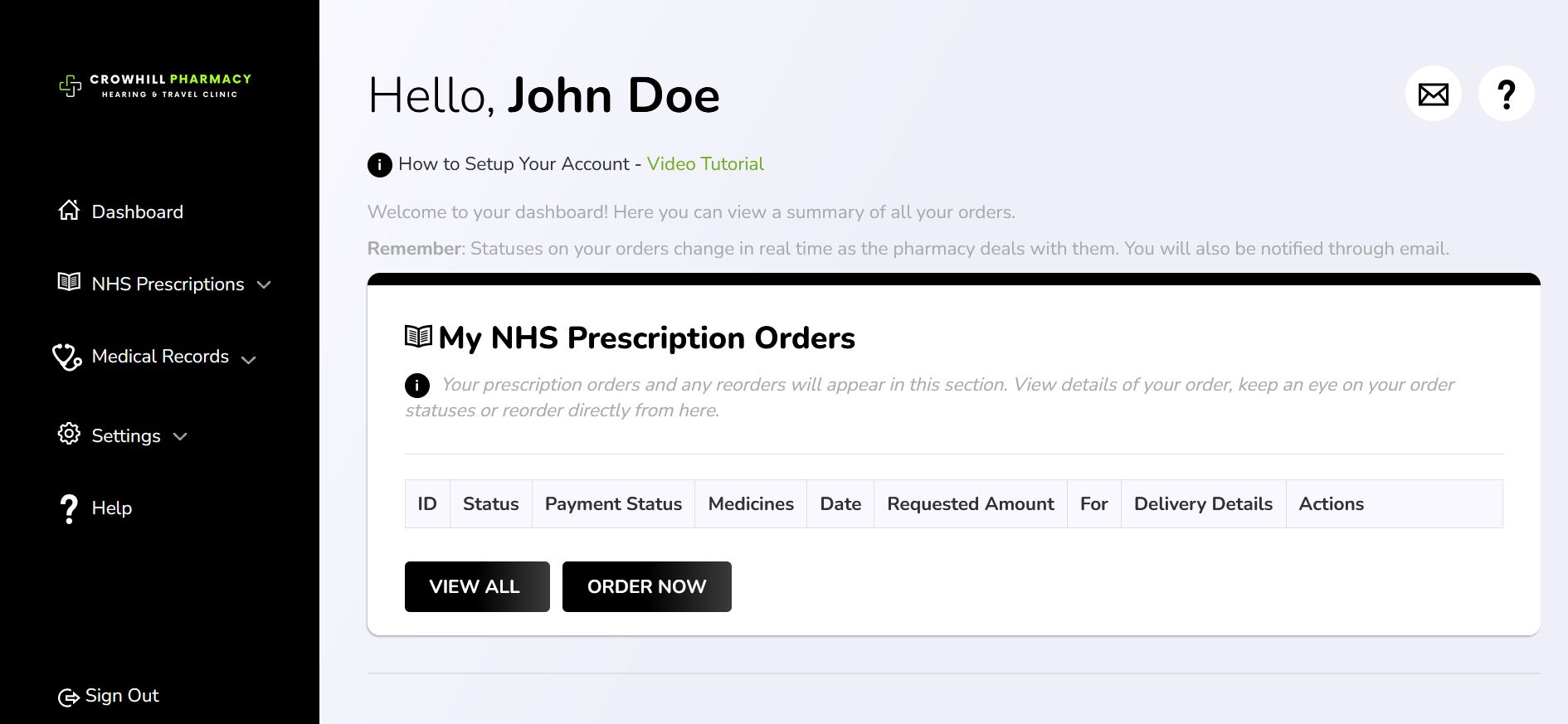The height and width of the screenshot is (724, 1568).
Task: Click the Medical Records stethoscope icon
Action: point(67,357)
